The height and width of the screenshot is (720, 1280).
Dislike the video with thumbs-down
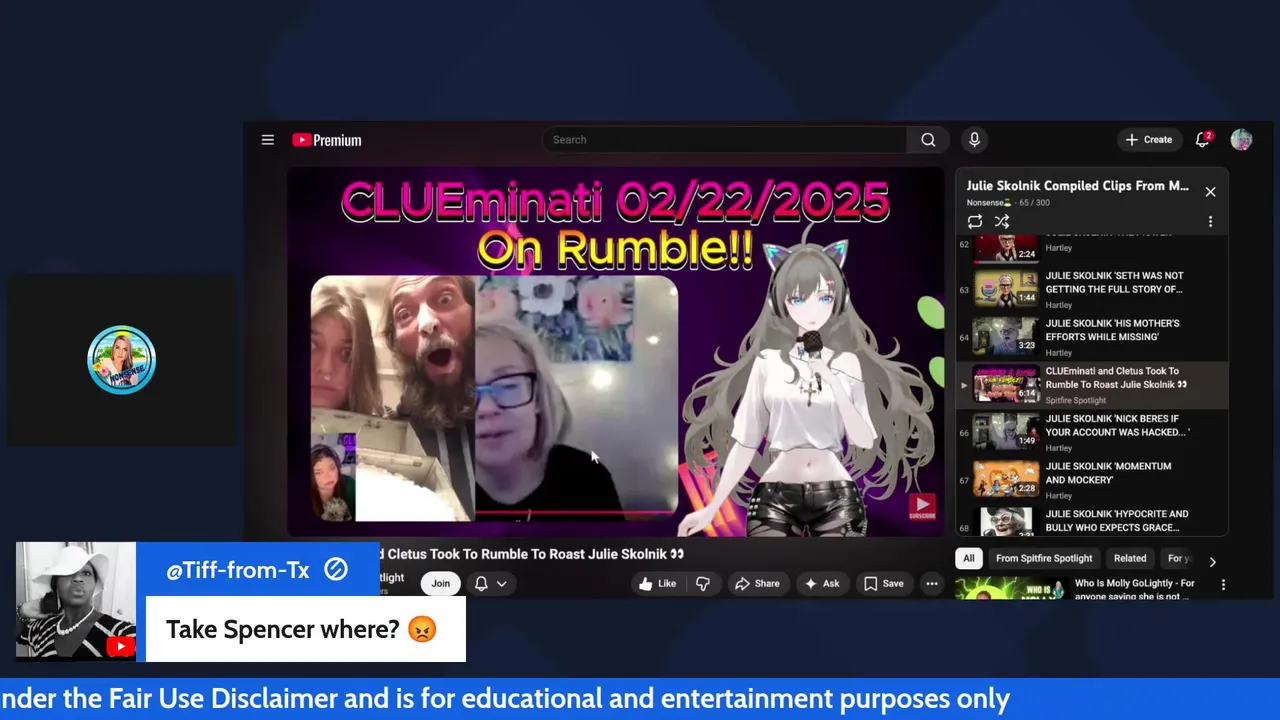coord(703,584)
